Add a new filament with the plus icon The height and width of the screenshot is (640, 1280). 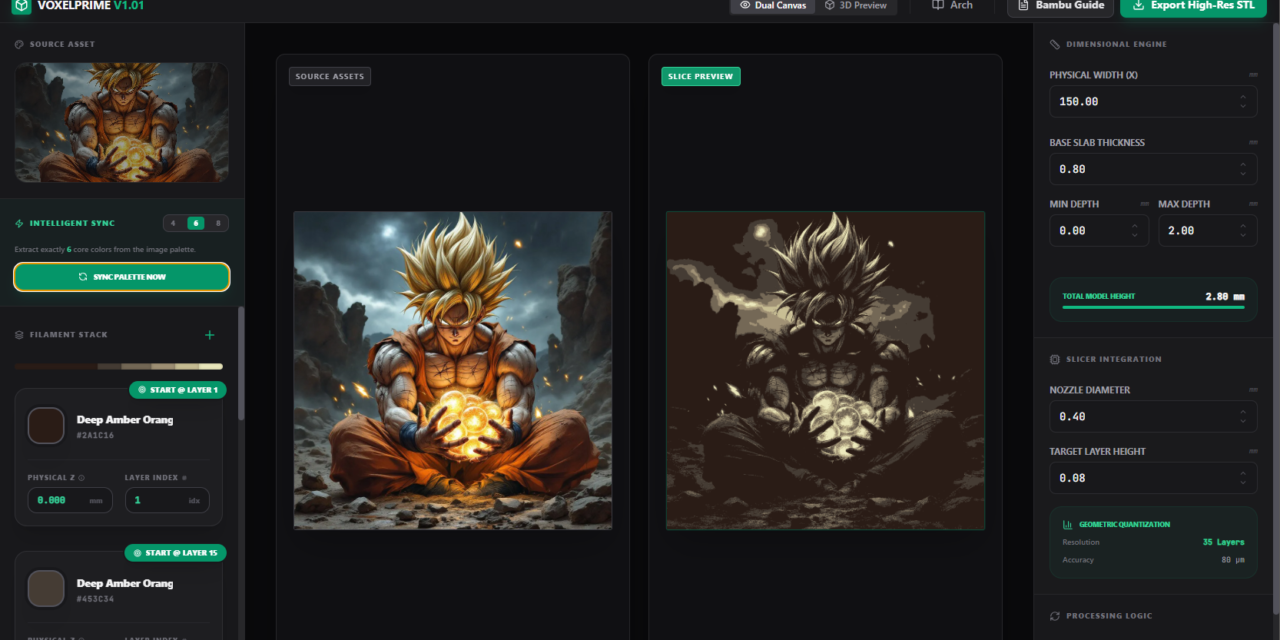pos(210,335)
